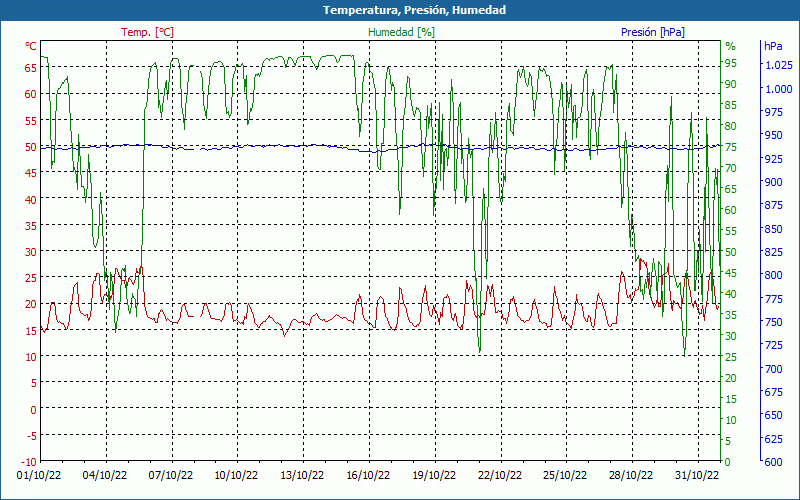Click the -5 value on temperature axis
The image size is (800, 500).
pyautogui.click(x=31, y=436)
